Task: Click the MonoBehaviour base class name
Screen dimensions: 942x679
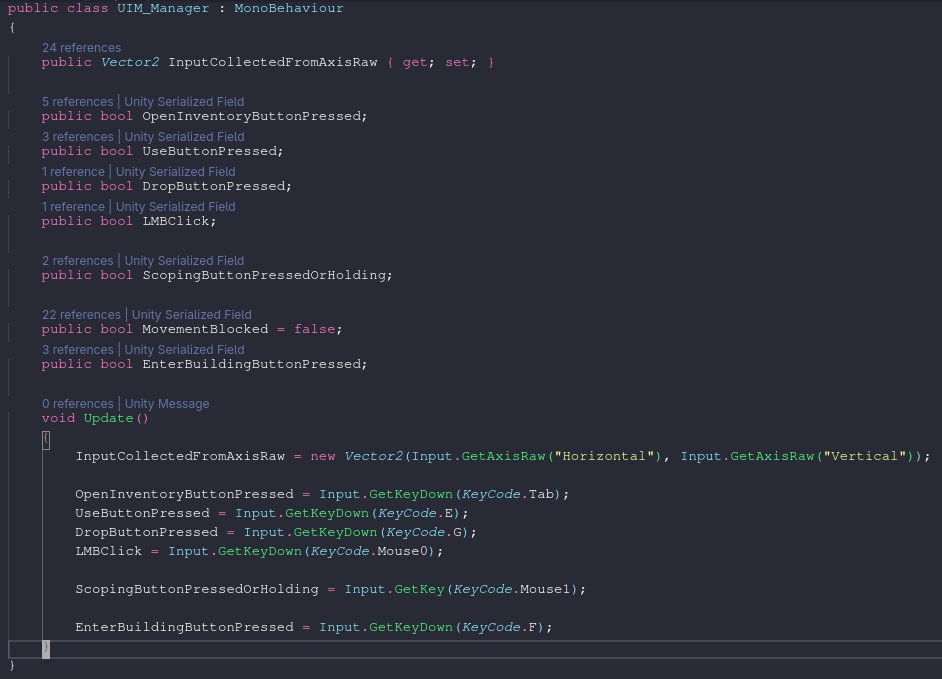Action: (x=288, y=8)
